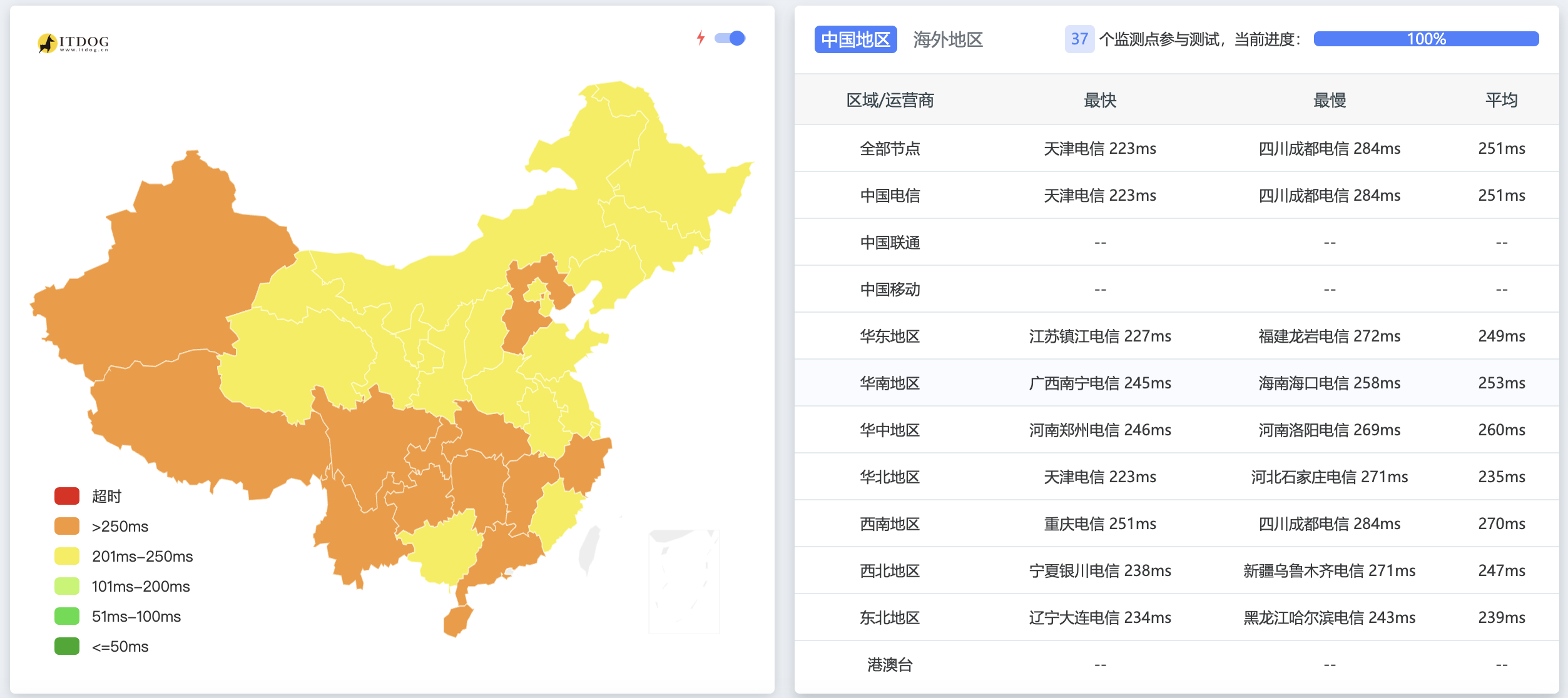Screen dimensions: 1568x698
Task: Click the 37 monitoring points badge
Action: 1079,39
